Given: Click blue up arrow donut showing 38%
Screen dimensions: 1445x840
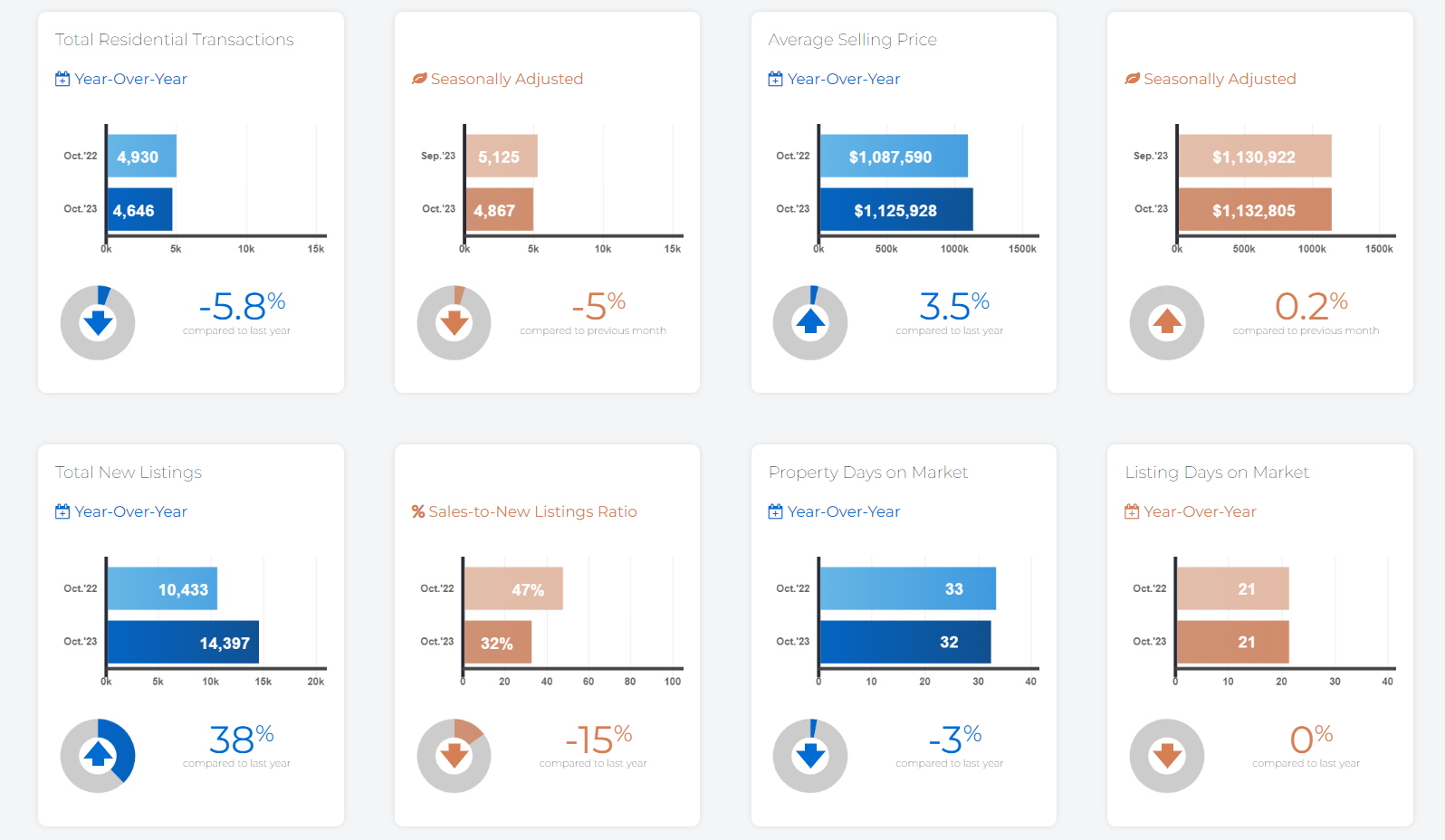Looking at the screenshot, I should [98, 755].
